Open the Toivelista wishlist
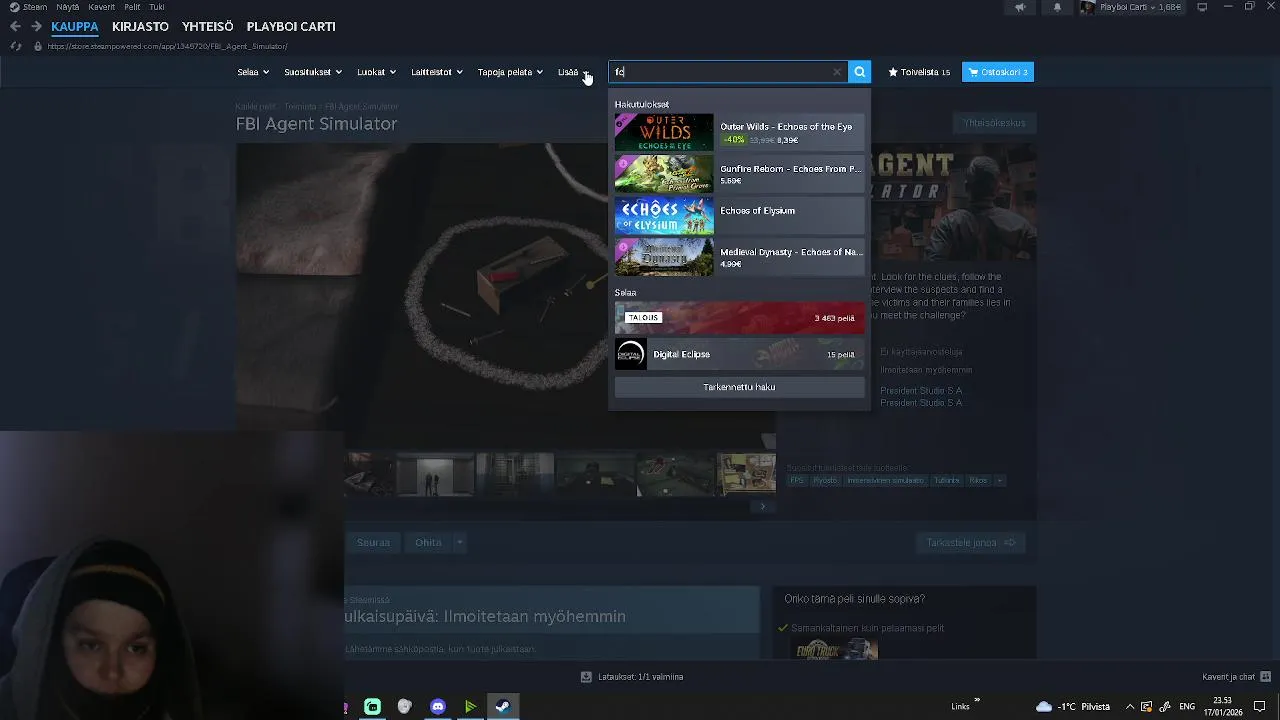The height and width of the screenshot is (720, 1280). coord(919,72)
